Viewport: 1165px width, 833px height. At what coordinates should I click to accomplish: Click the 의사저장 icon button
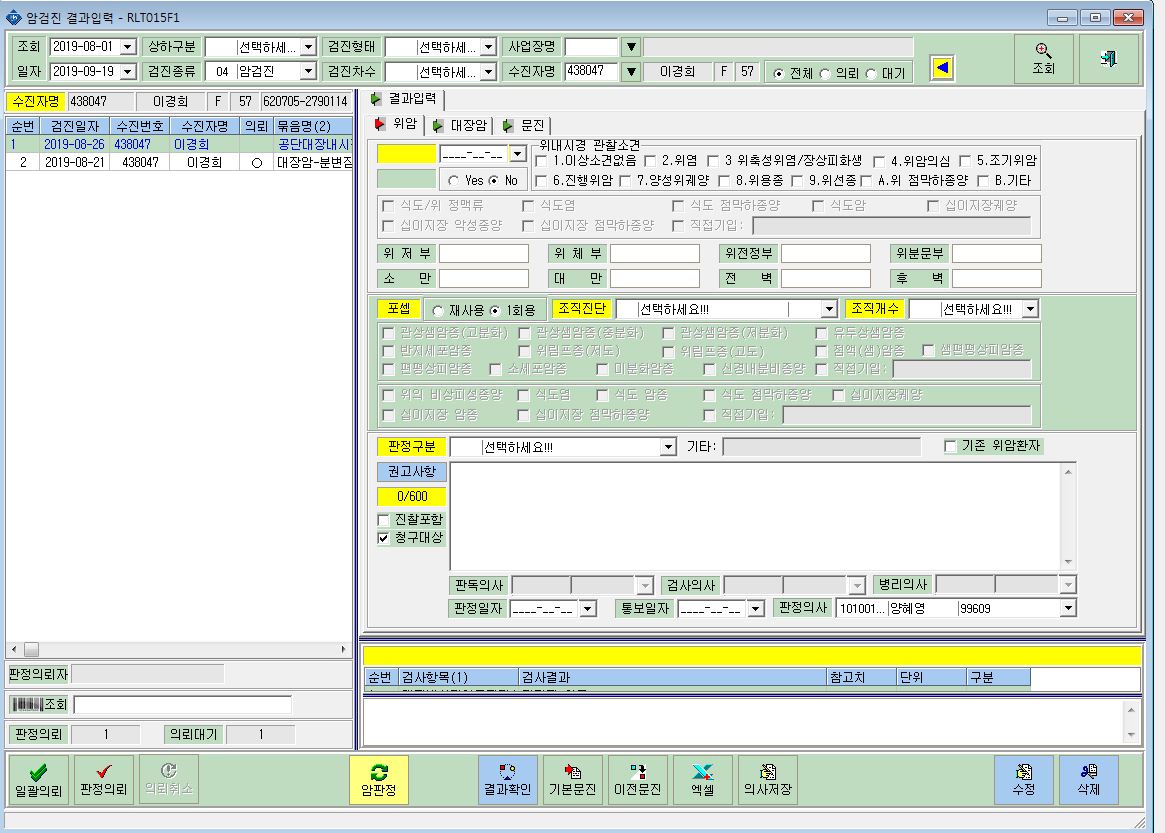[x=768, y=779]
